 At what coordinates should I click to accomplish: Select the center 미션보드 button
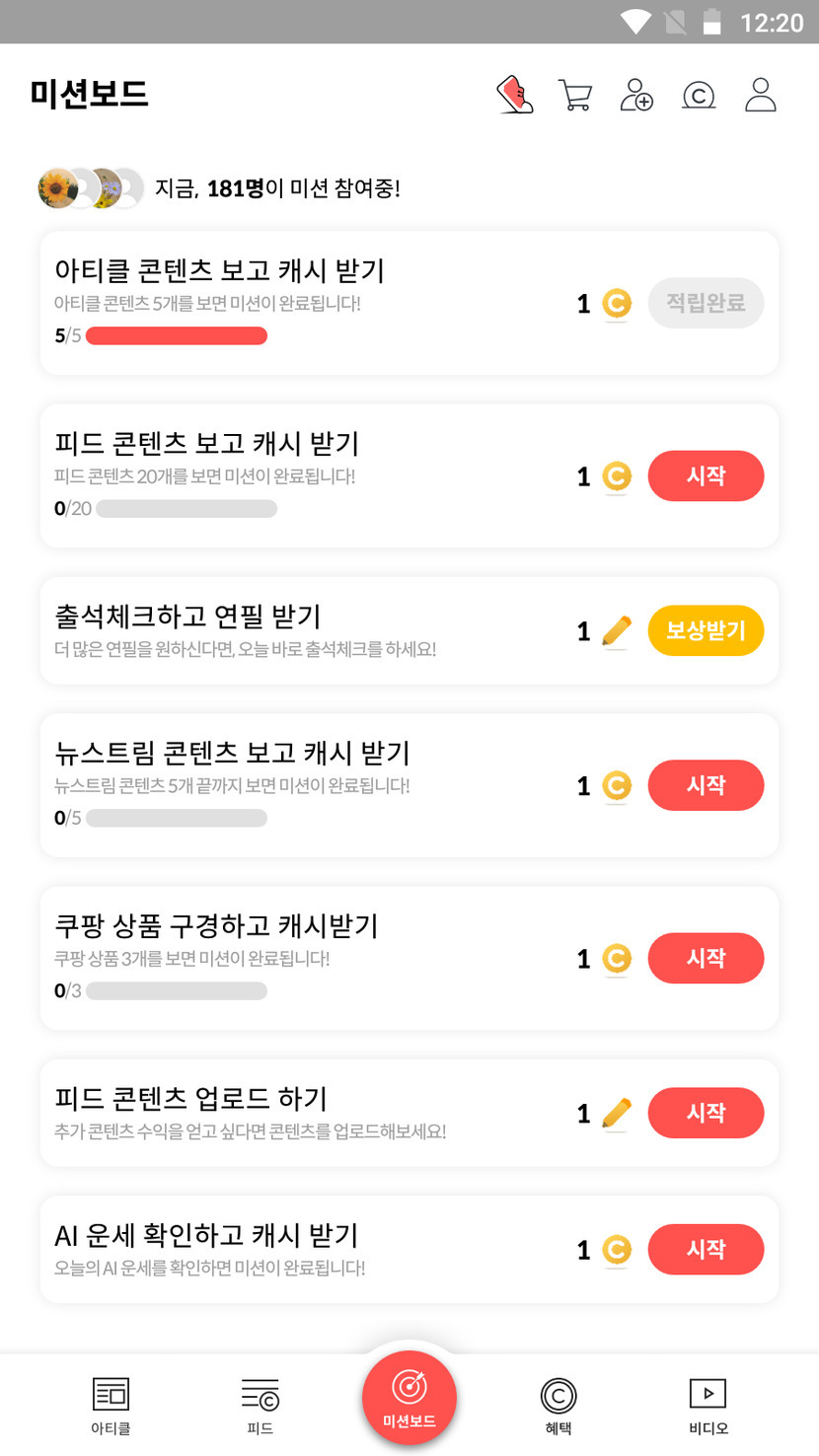409,1397
